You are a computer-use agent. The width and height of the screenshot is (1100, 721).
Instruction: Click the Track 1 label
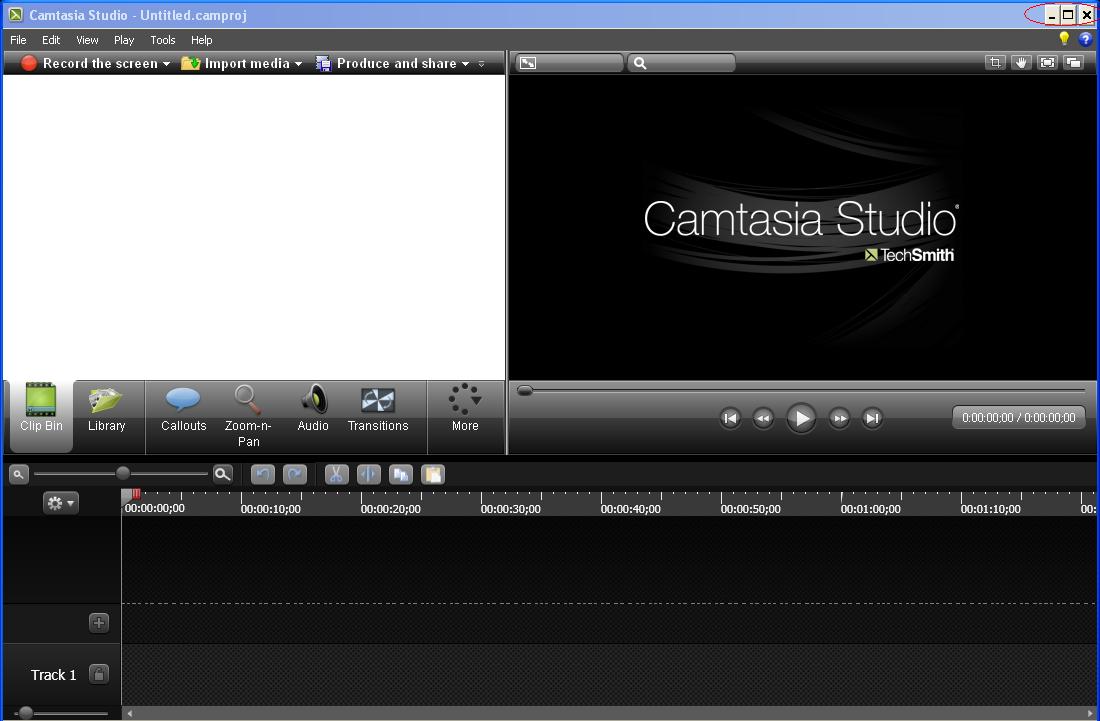53,675
